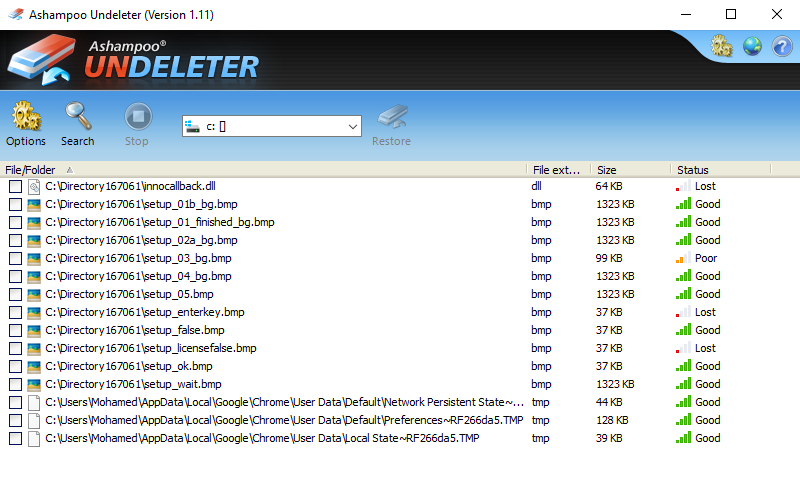The image size is (800, 480).
Task: Select checkbox for Local State~RF266da5.TMP
Action: pyautogui.click(x=15, y=439)
